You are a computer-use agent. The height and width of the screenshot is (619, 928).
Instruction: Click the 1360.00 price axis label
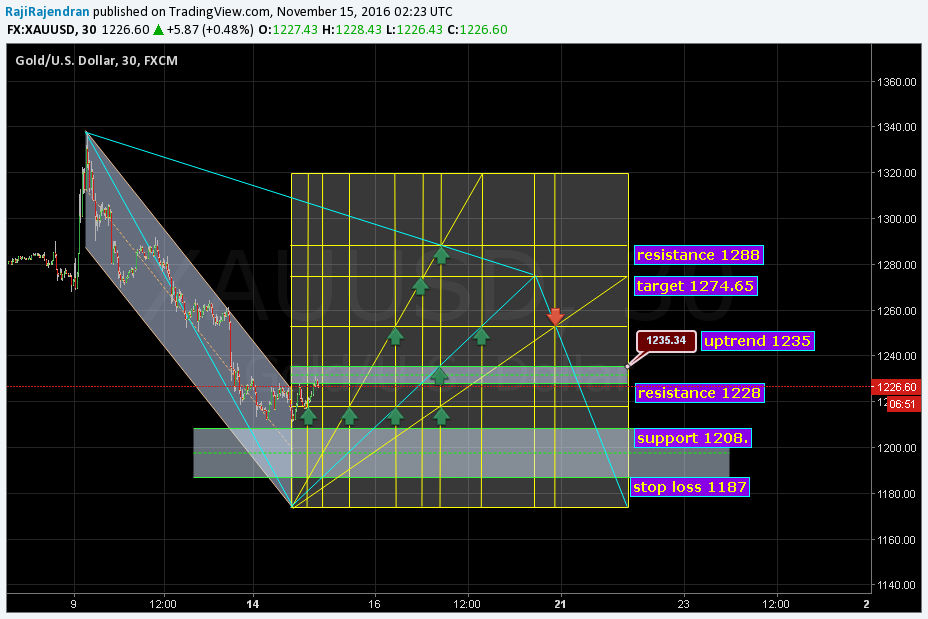point(896,82)
